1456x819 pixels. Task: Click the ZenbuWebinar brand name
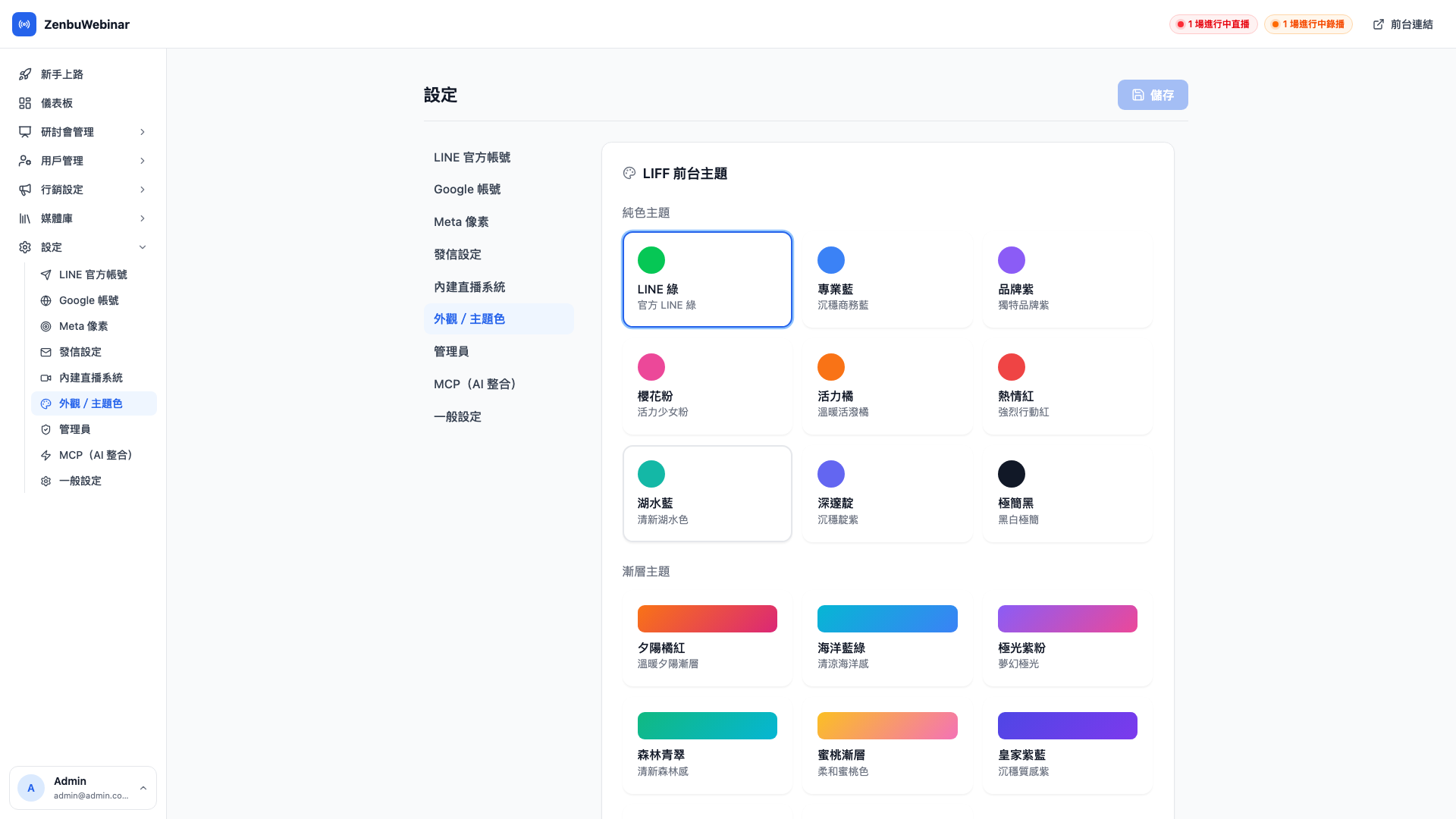click(x=86, y=24)
